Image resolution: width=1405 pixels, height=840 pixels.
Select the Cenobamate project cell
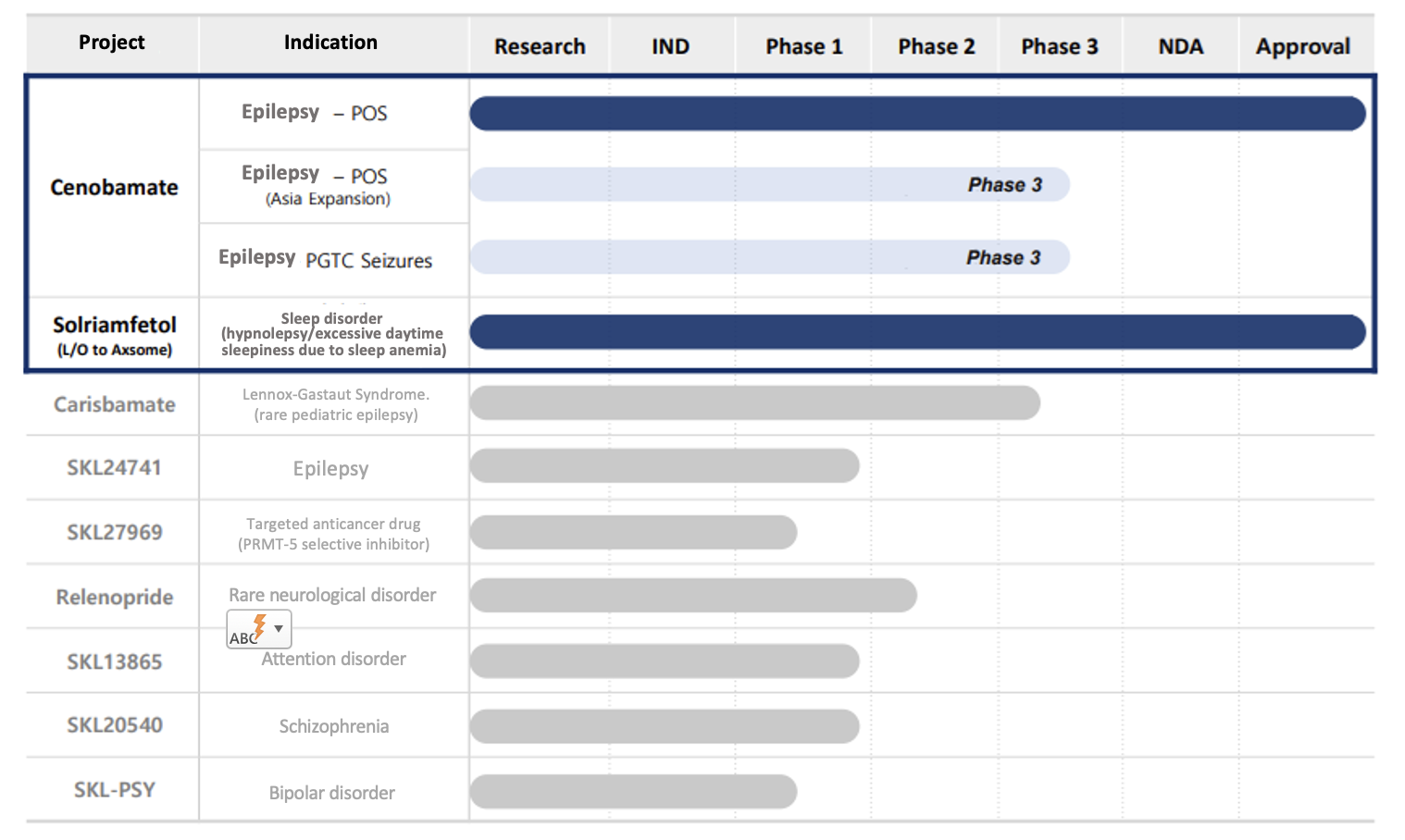coord(114,188)
